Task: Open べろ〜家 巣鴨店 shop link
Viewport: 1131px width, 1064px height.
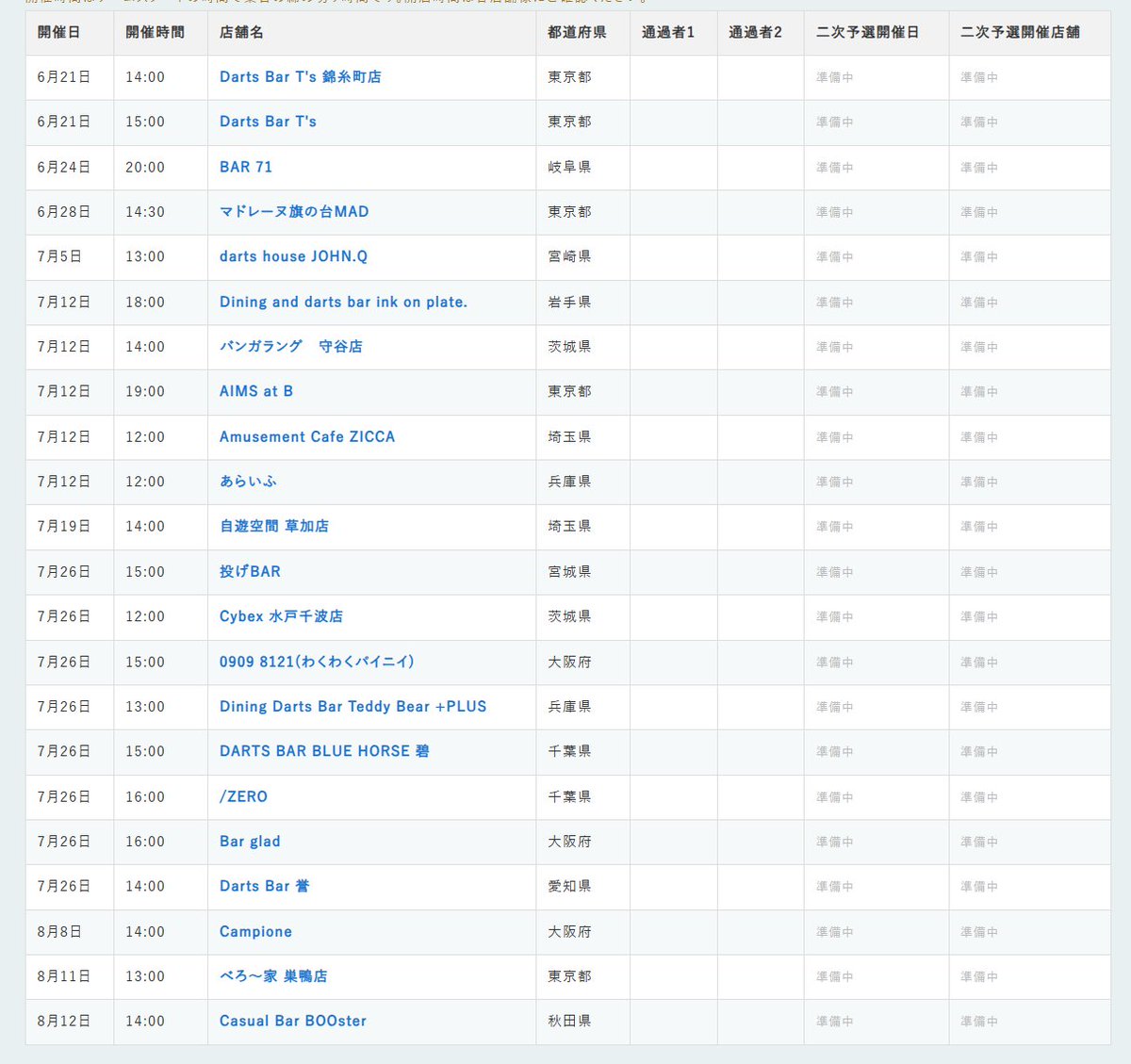Action: tap(273, 976)
